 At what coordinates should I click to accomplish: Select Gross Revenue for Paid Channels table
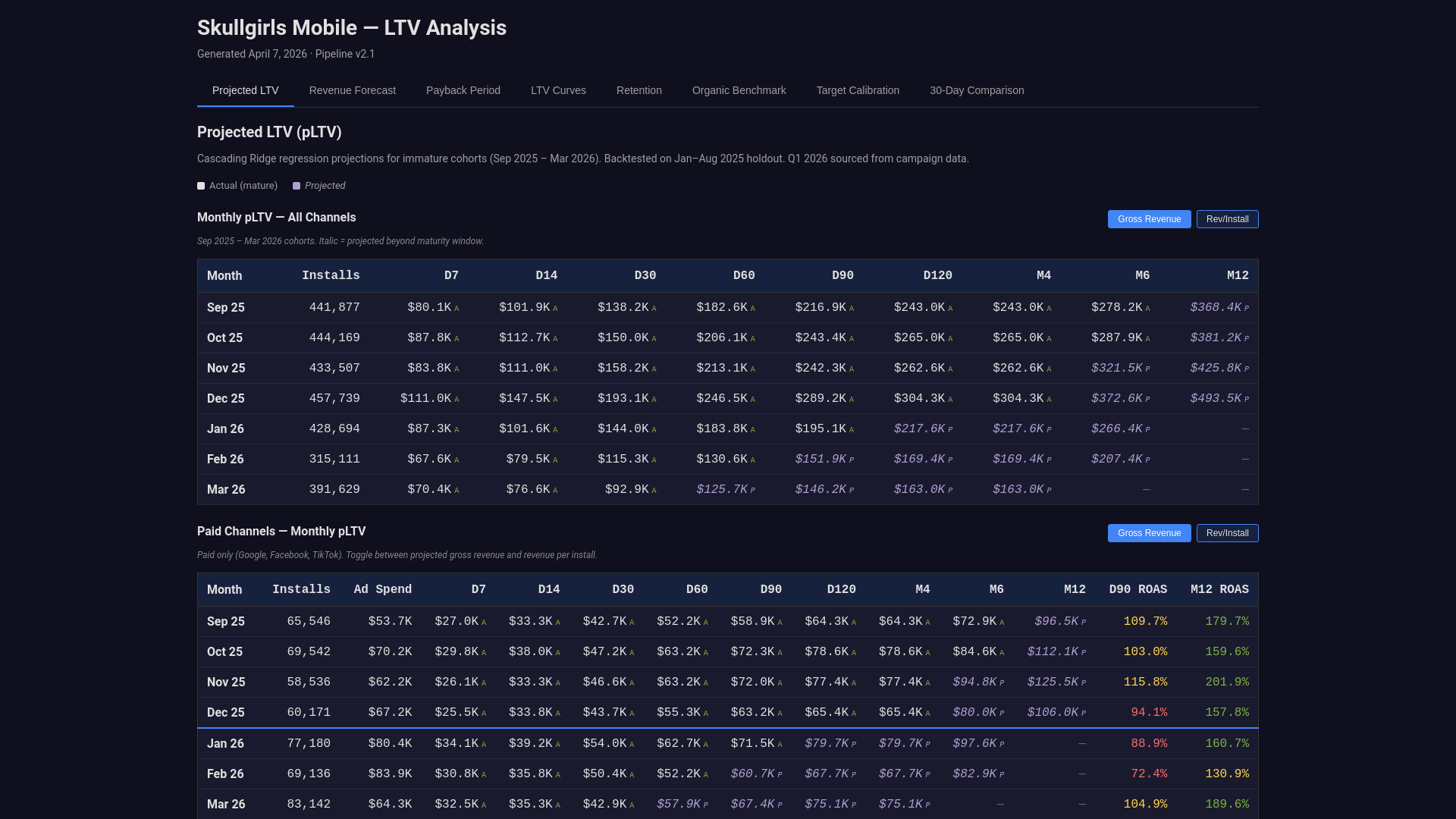(x=1149, y=533)
